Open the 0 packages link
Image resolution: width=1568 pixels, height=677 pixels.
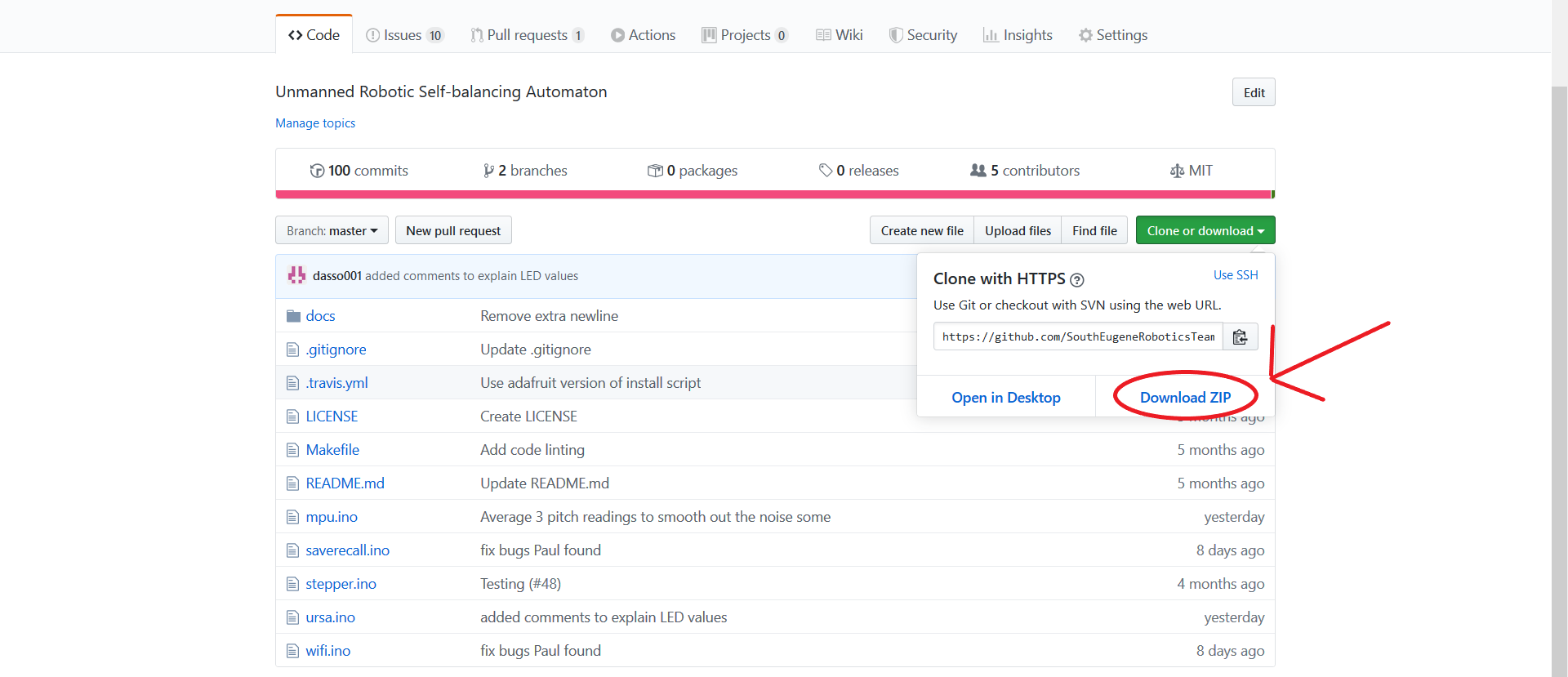pyautogui.click(x=693, y=171)
